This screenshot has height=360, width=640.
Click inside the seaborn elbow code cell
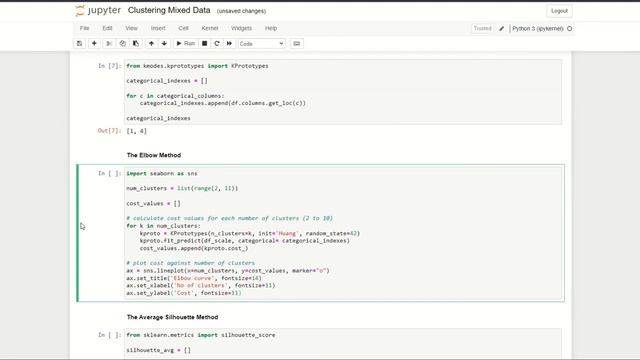click(343, 233)
